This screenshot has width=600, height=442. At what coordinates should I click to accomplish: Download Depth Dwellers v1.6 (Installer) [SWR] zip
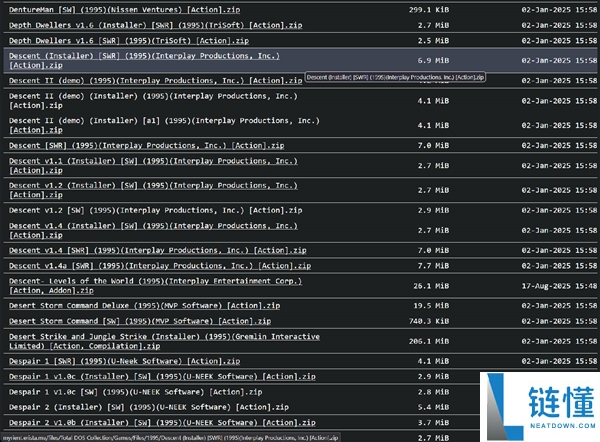[155, 25]
